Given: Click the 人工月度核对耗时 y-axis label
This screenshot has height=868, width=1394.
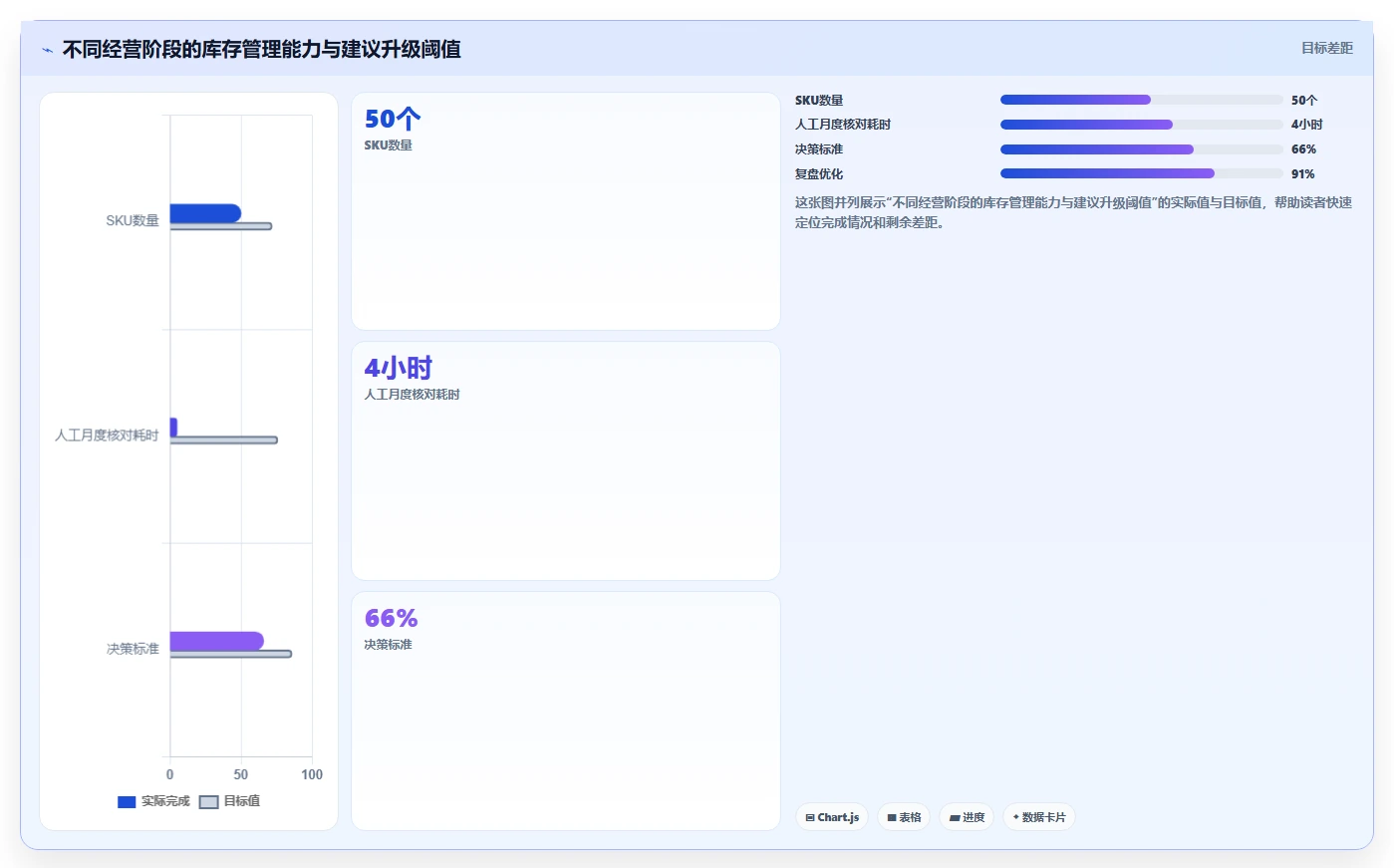Looking at the screenshot, I should point(107,435).
